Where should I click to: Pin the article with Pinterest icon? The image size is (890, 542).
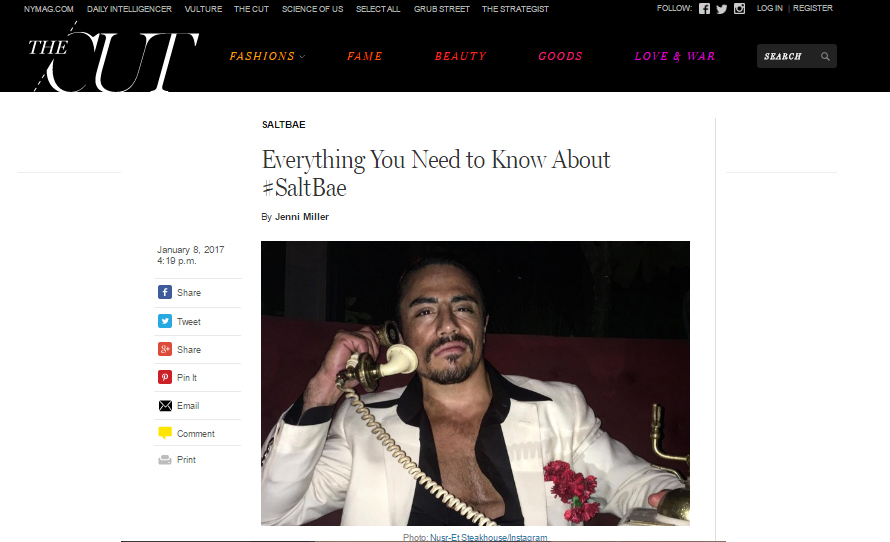coord(165,377)
